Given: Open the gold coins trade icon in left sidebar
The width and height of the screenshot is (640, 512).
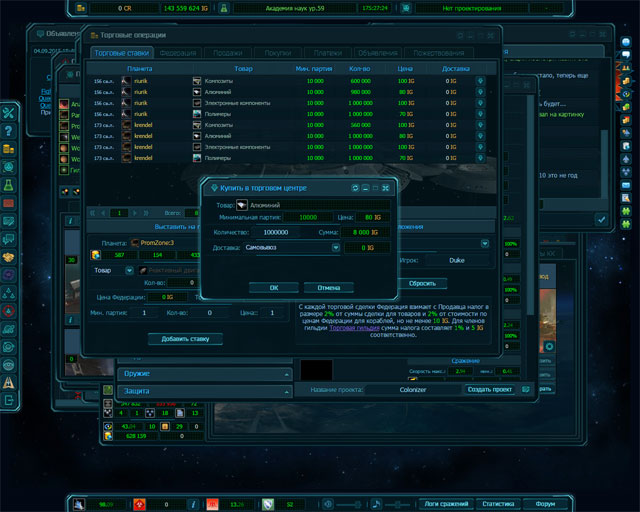Looking at the screenshot, I should point(9,149).
